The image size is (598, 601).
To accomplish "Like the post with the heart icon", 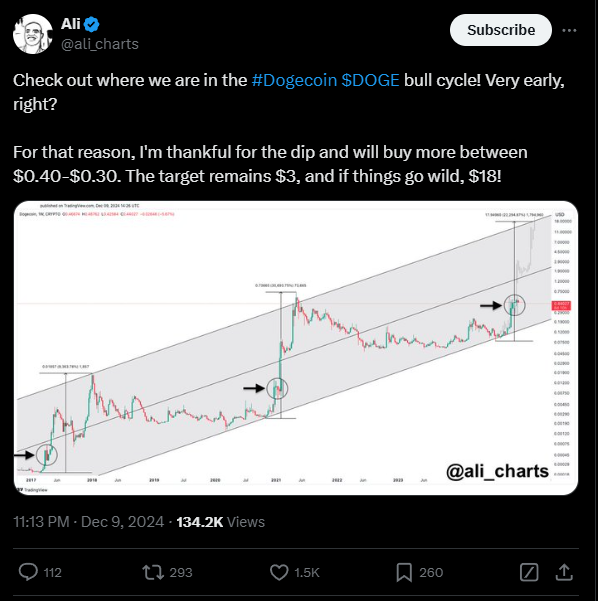I will pos(279,573).
